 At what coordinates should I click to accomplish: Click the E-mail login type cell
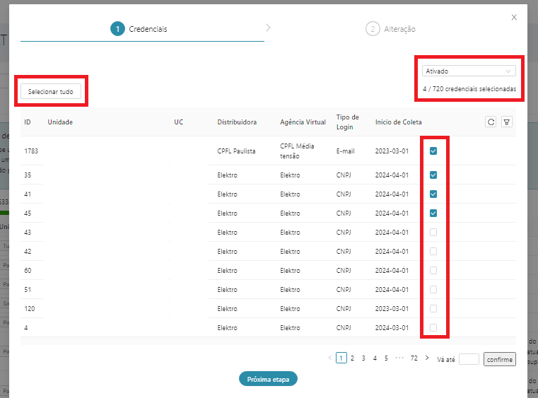coord(345,151)
